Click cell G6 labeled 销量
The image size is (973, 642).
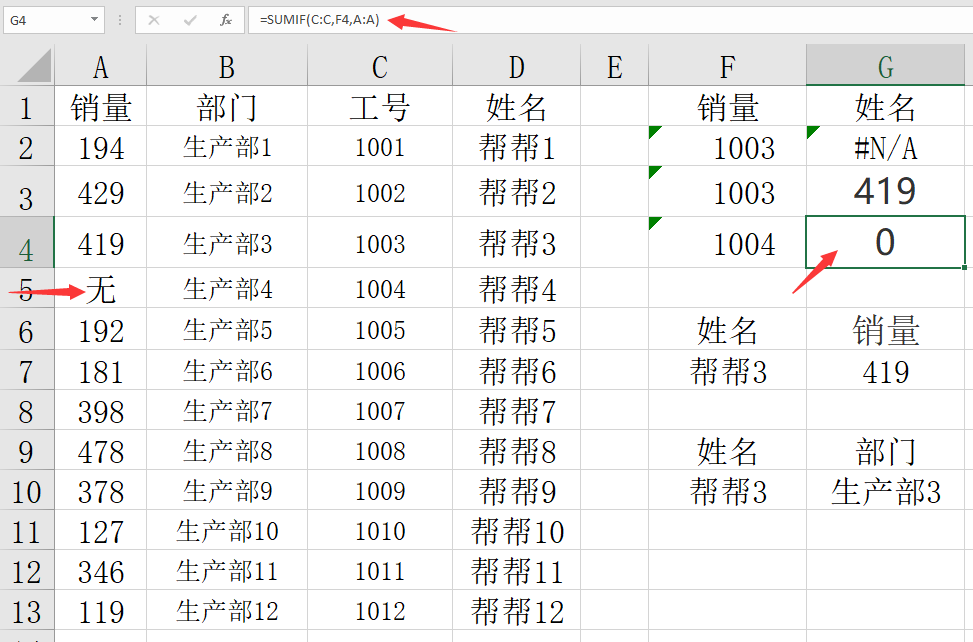coord(886,329)
